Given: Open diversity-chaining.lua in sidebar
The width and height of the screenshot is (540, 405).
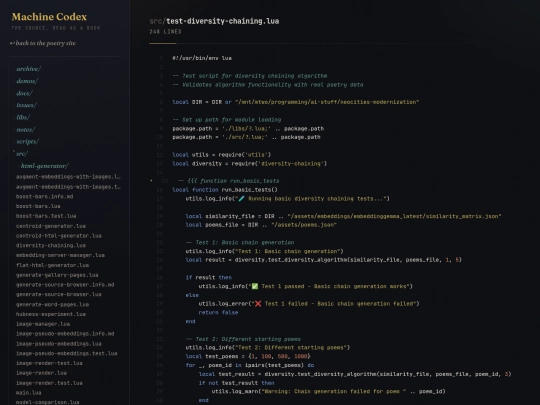Looking at the screenshot, I should pos(51,245).
